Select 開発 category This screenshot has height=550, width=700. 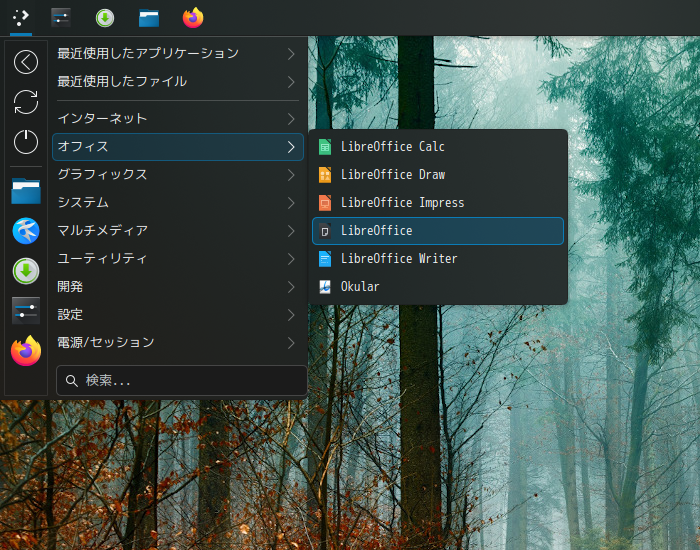pyautogui.click(x=178, y=287)
